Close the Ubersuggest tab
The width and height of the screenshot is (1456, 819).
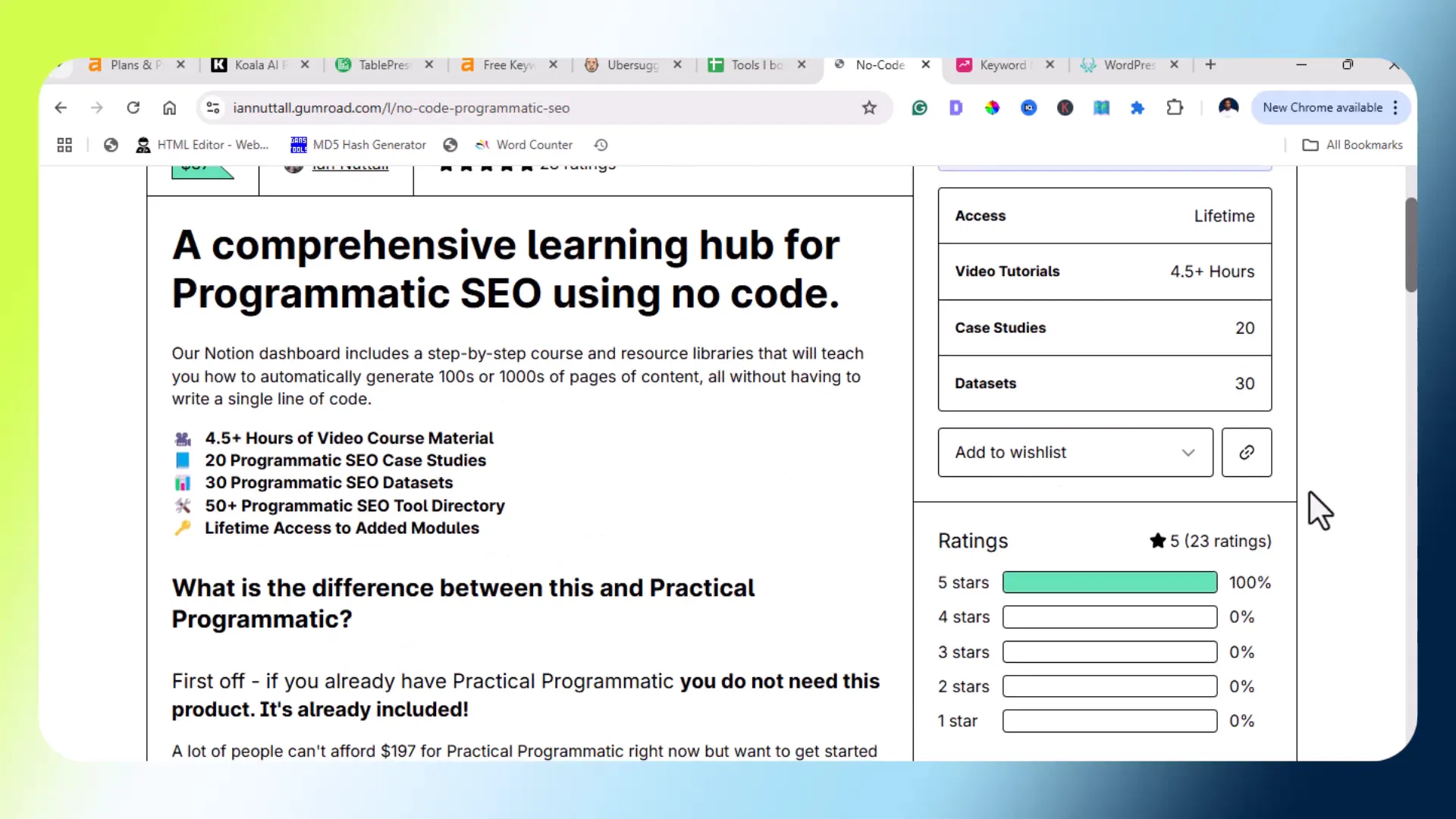pos(677,64)
